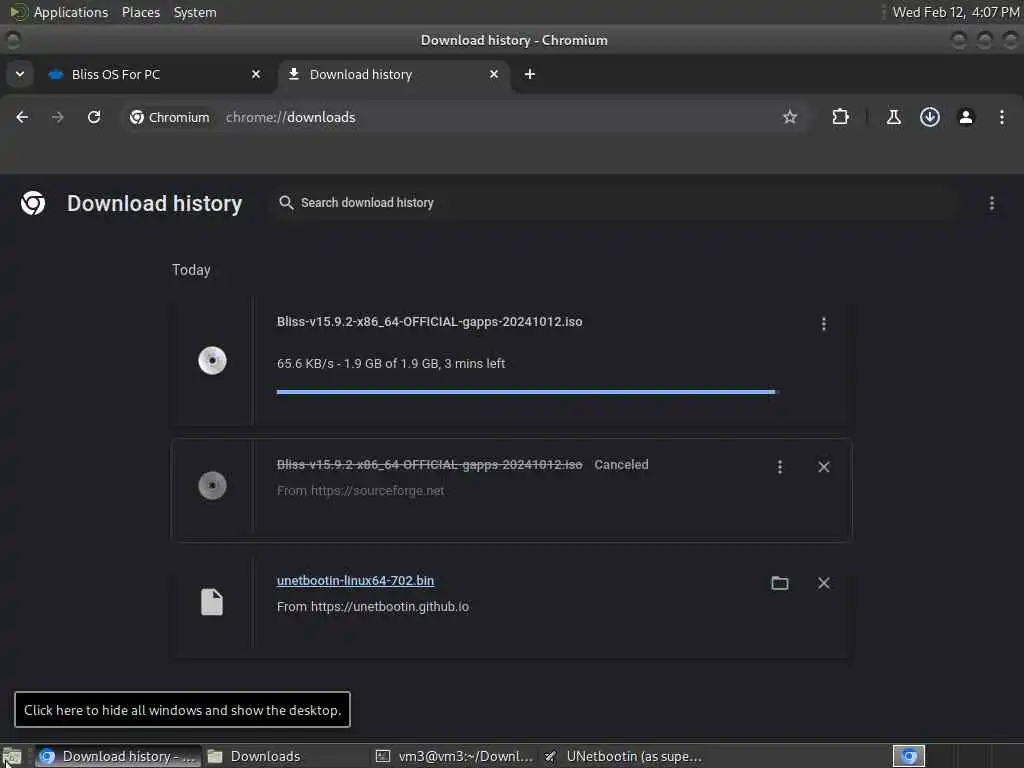Click the greyed disc icon of canceled download

point(212,485)
